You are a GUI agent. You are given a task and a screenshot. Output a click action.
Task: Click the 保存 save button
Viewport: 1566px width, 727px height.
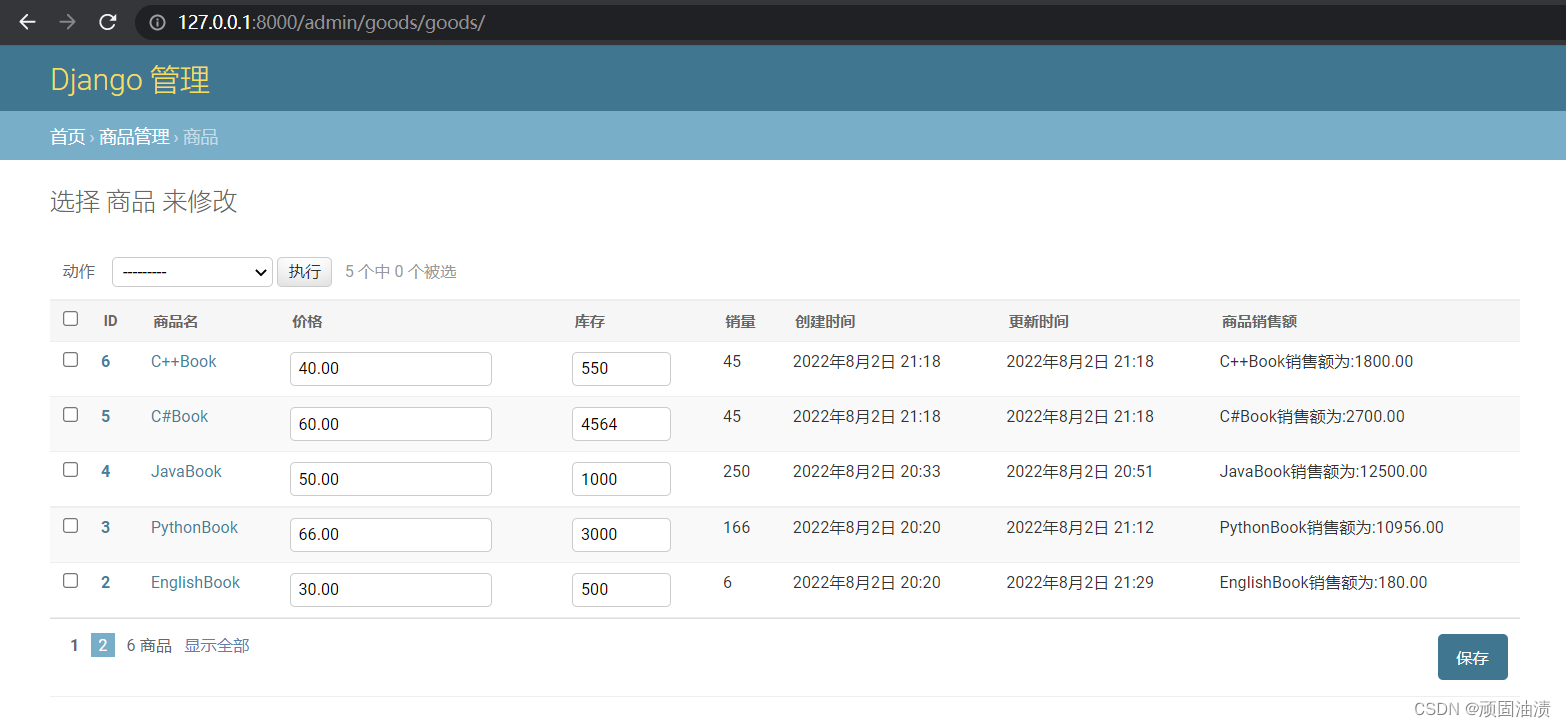(x=1472, y=657)
